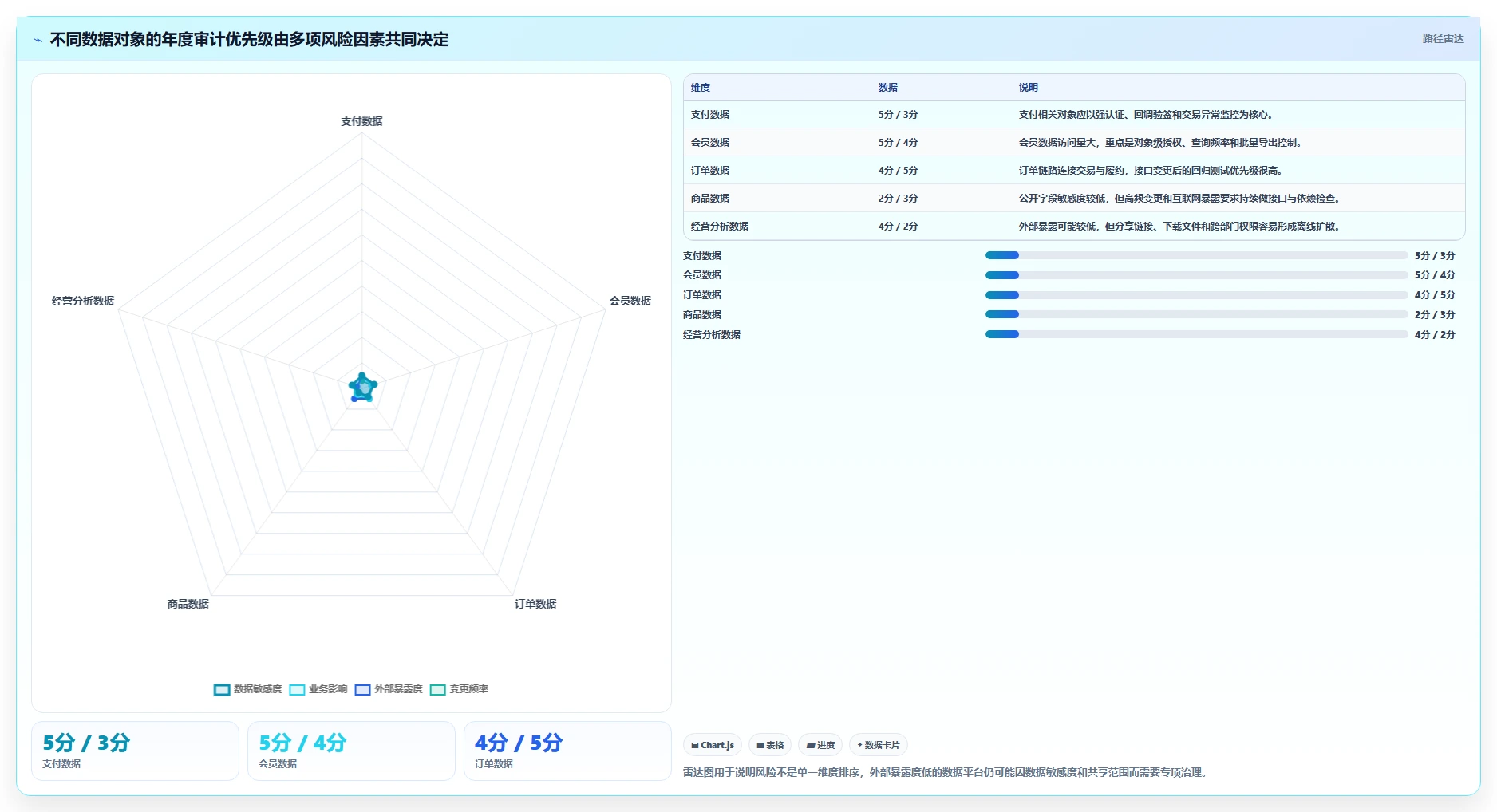
Task: Click the 订单链路连接交易与履约 description text
Action: pyautogui.click(x=1151, y=171)
